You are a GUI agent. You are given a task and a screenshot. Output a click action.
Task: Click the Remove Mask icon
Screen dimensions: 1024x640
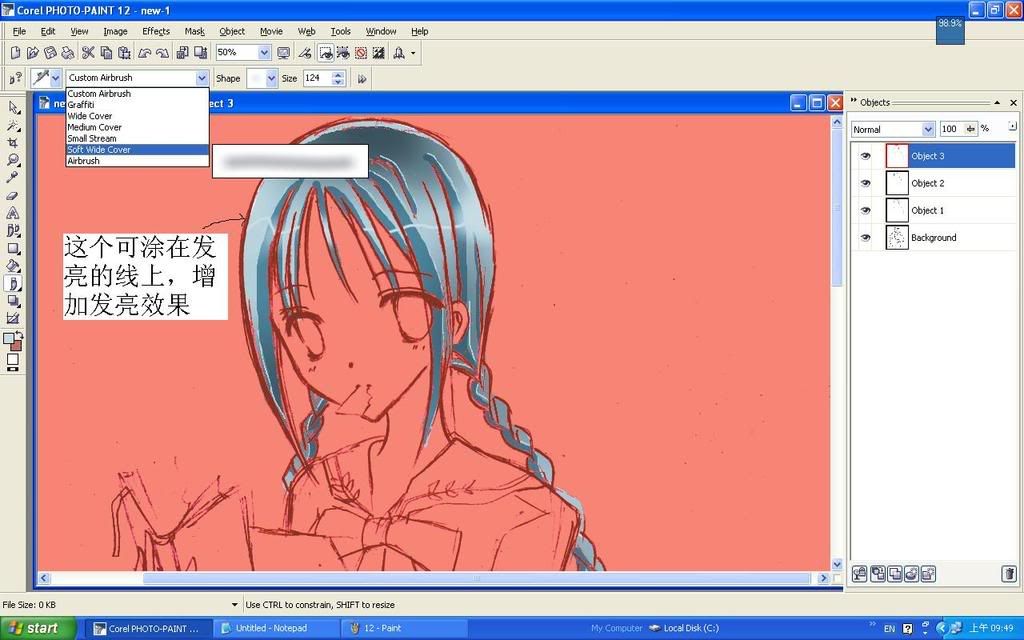[360, 52]
